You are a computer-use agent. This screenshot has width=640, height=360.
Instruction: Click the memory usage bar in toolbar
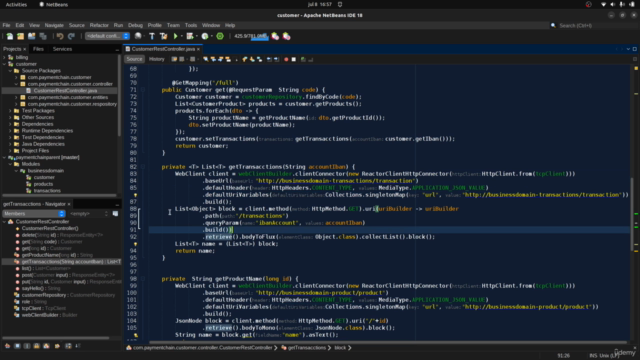(x=251, y=36)
